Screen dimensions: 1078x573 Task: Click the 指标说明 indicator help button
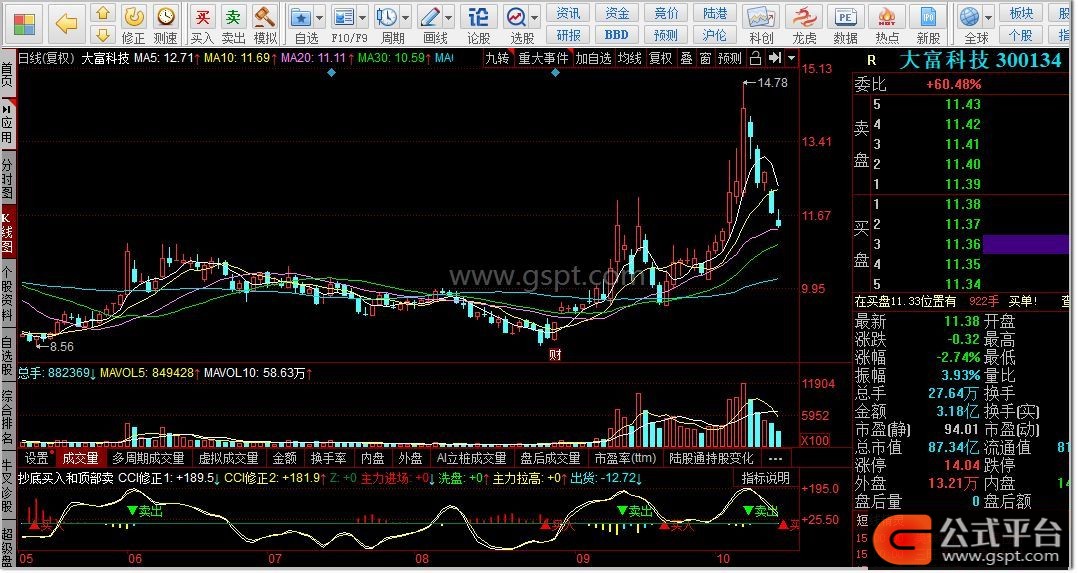coord(765,477)
